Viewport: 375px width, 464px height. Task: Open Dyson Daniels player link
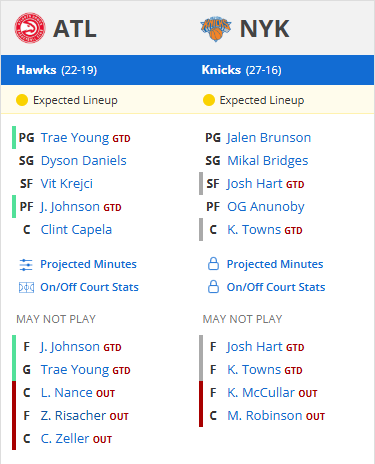pyautogui.click(x=83, y=161)
